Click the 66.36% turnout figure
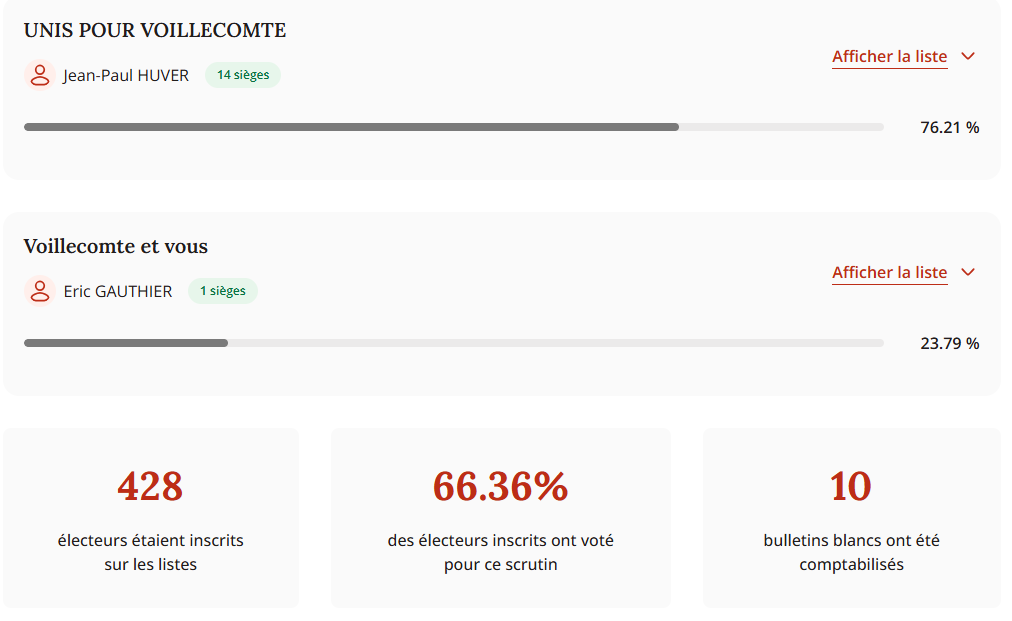The image size is (1012, 621). pyautogui.click(x=500, y=486)
